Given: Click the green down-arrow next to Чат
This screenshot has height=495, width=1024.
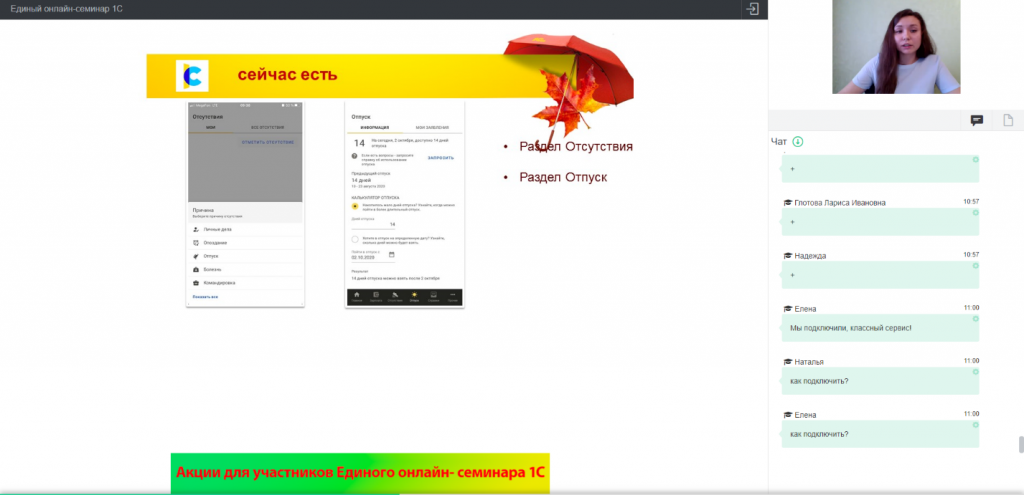Looking at the screenshot, I should point(798,142).
